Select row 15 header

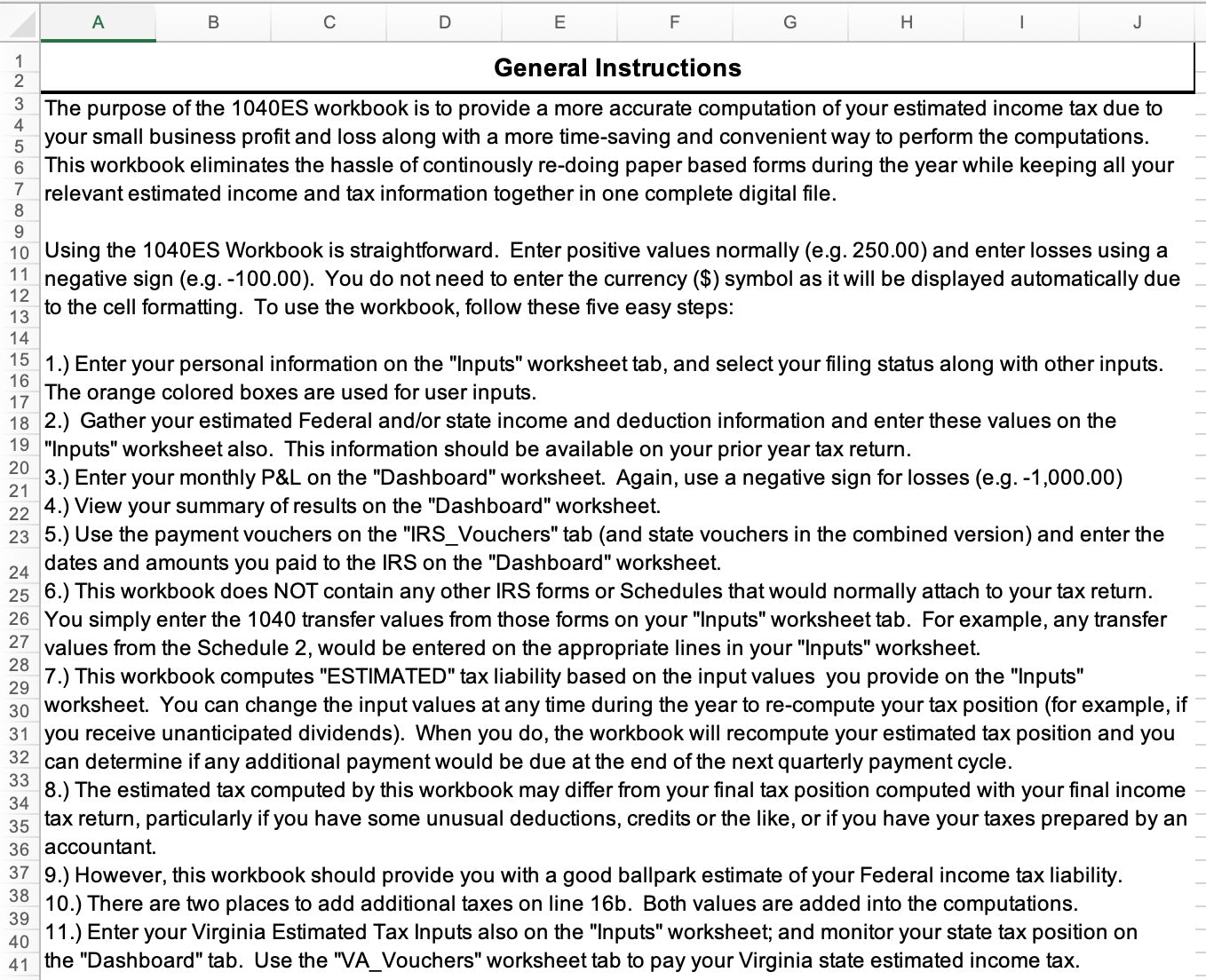20,360
